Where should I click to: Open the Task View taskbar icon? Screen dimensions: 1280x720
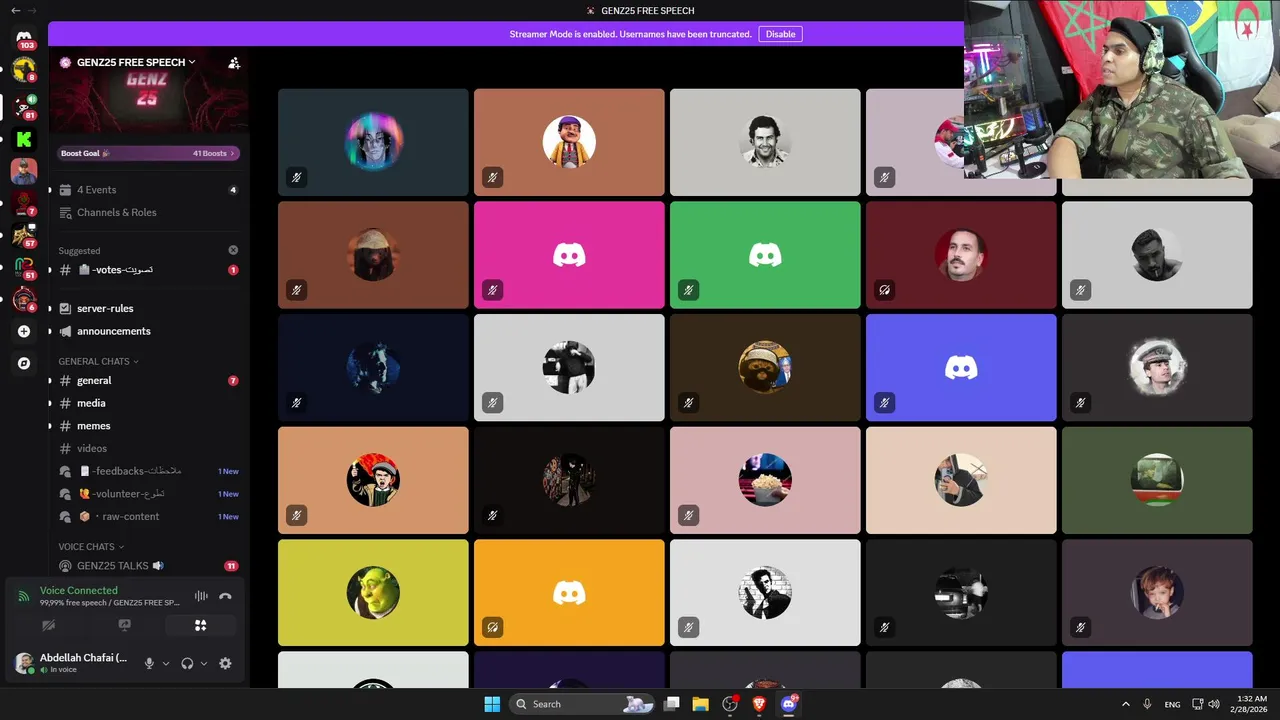(x=672, y=704)
